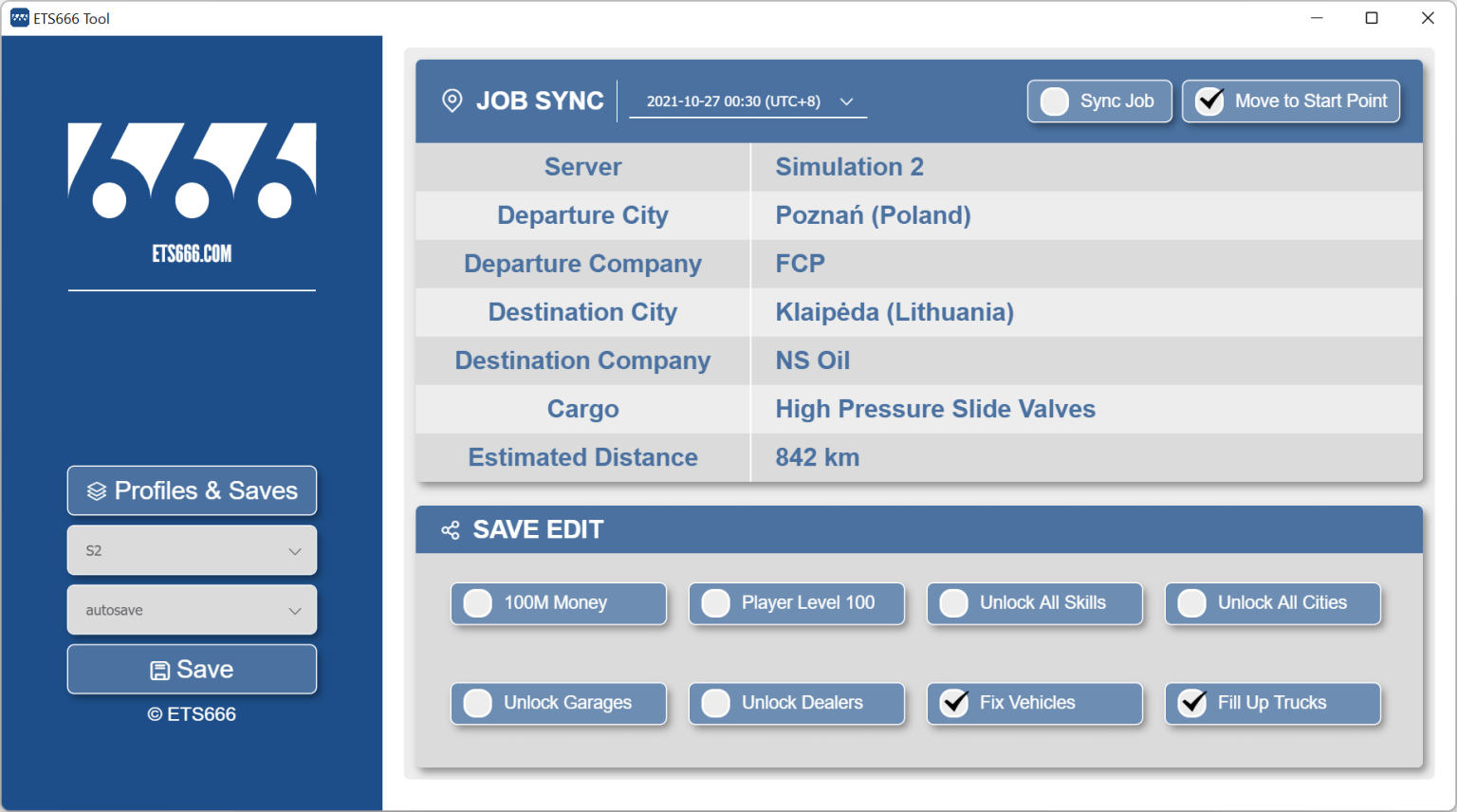
Task: Click the location pin icon beside JOB SYNC
Action: pos(452,101)
